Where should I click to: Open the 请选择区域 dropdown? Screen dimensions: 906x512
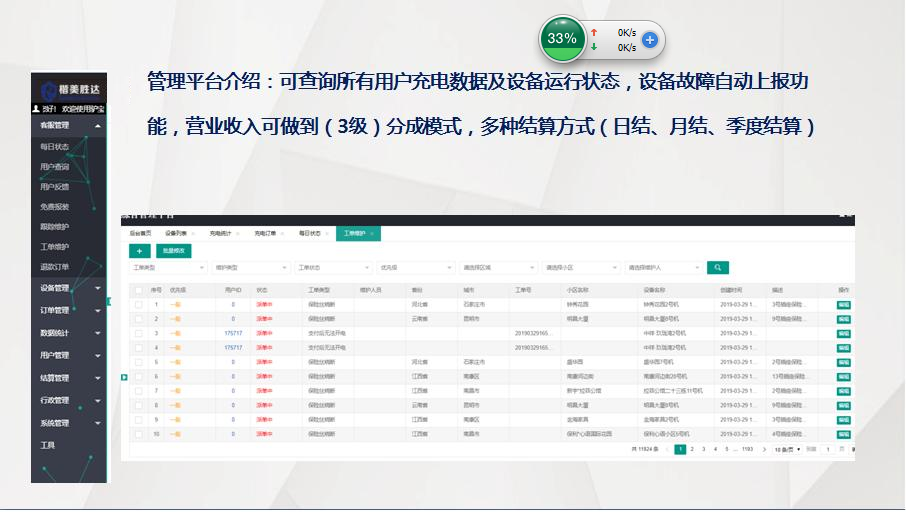click(x=496, y=268)
